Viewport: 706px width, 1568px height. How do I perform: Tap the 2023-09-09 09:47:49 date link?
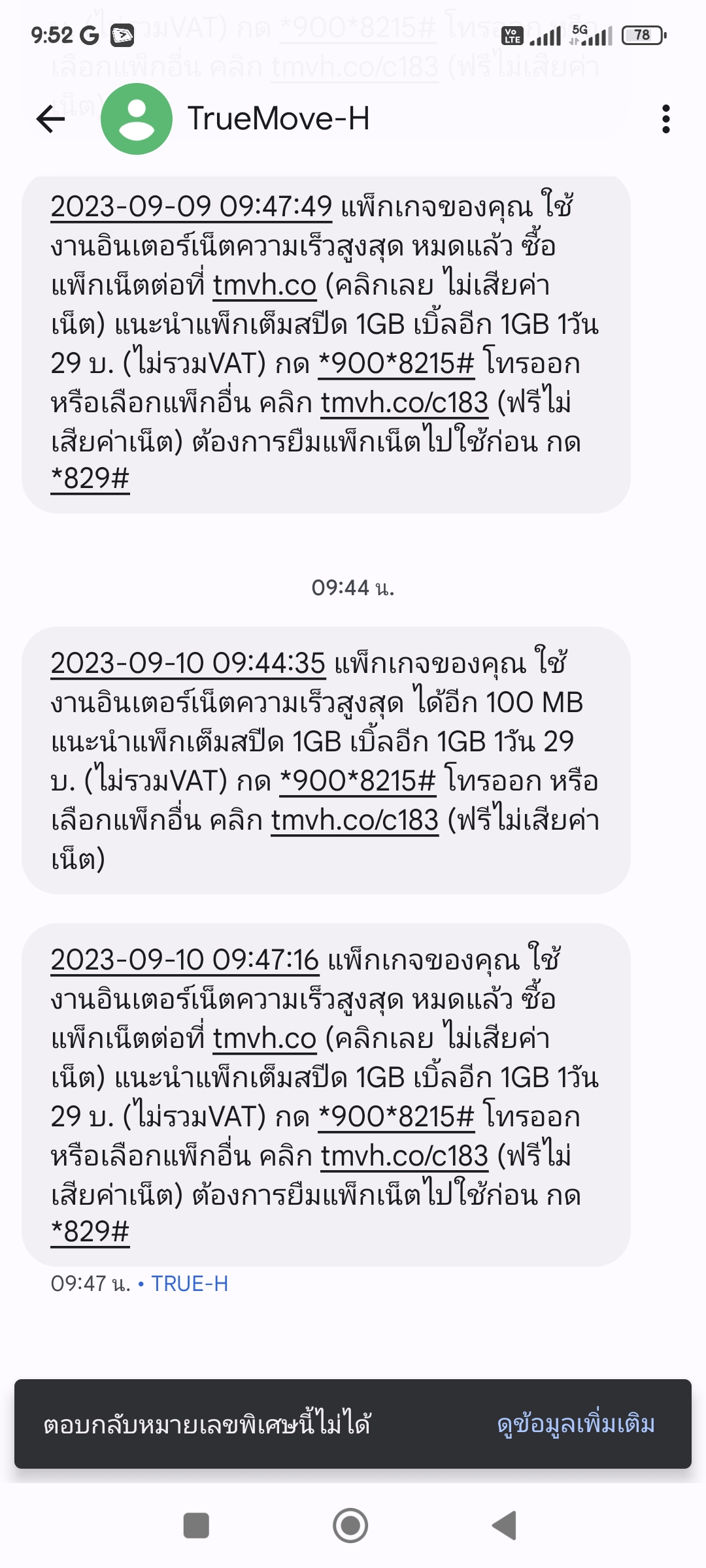pos(192,207)
